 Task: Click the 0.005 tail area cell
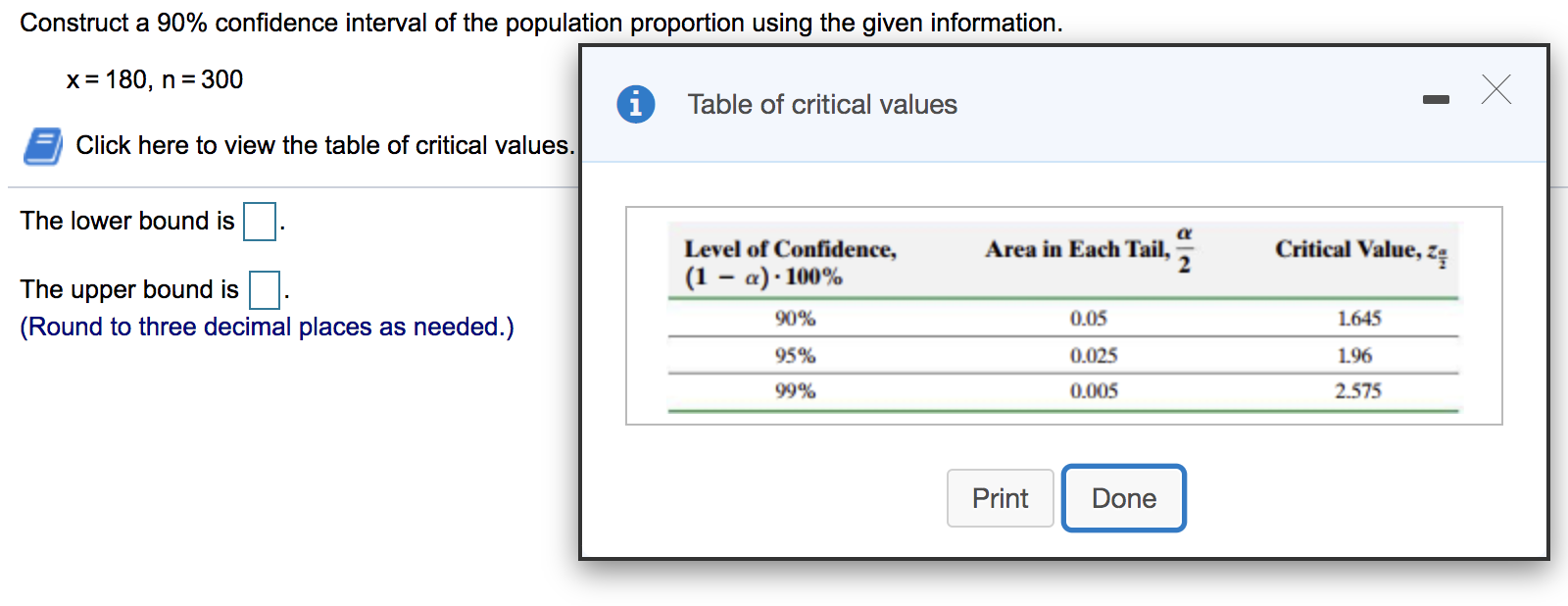(1093, 391)
